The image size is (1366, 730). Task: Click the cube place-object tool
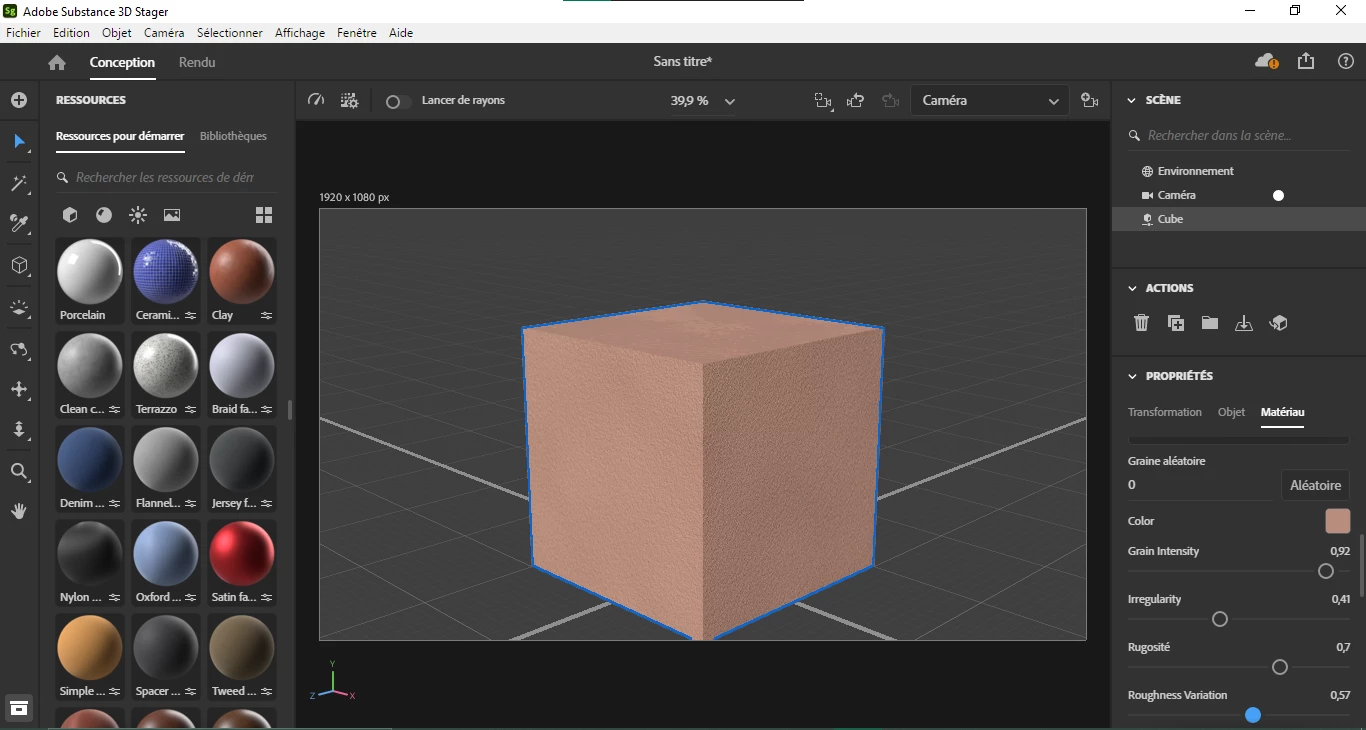(19, 265)
